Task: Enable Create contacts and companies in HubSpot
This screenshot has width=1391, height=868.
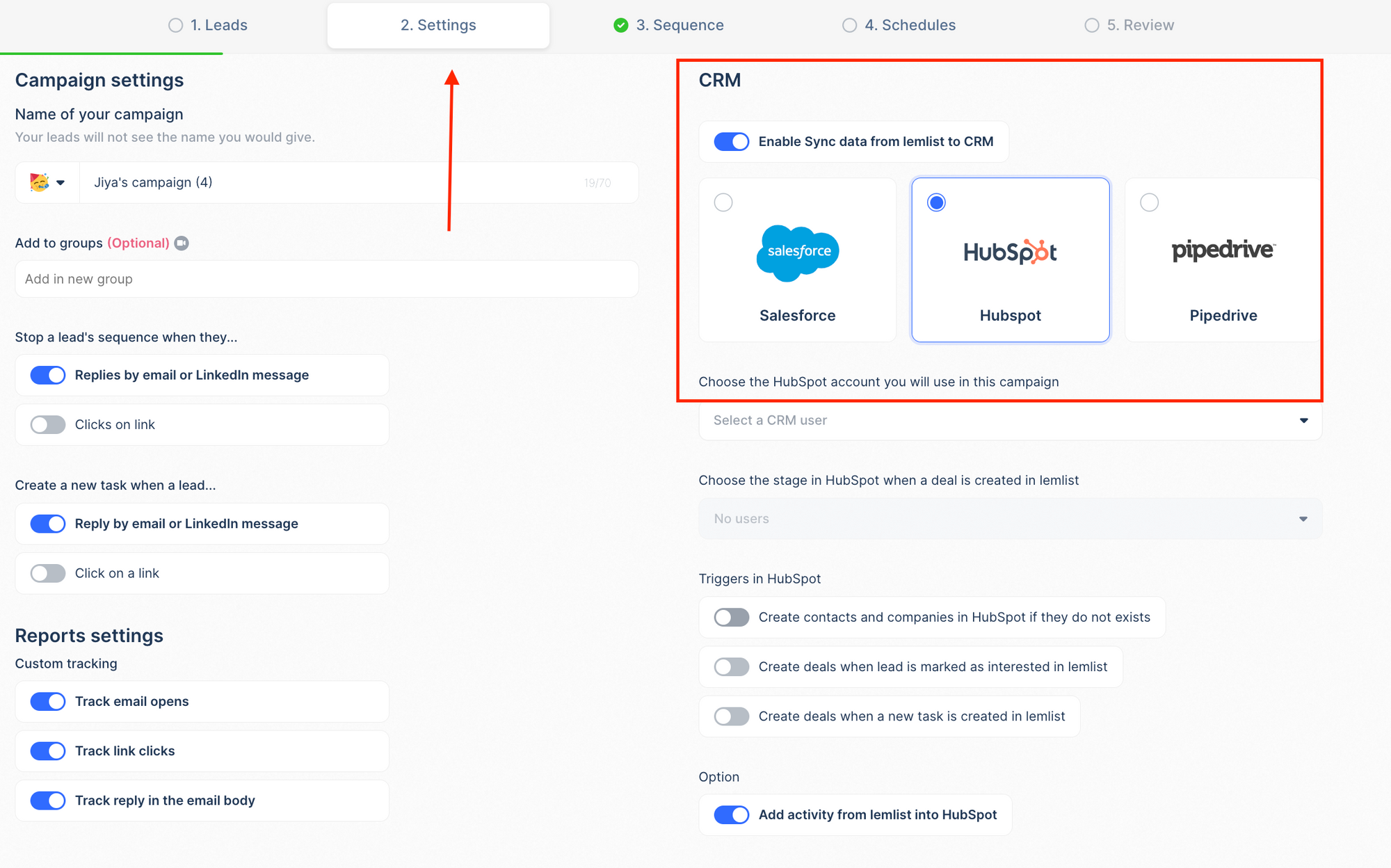Action: tap(732, 618)
